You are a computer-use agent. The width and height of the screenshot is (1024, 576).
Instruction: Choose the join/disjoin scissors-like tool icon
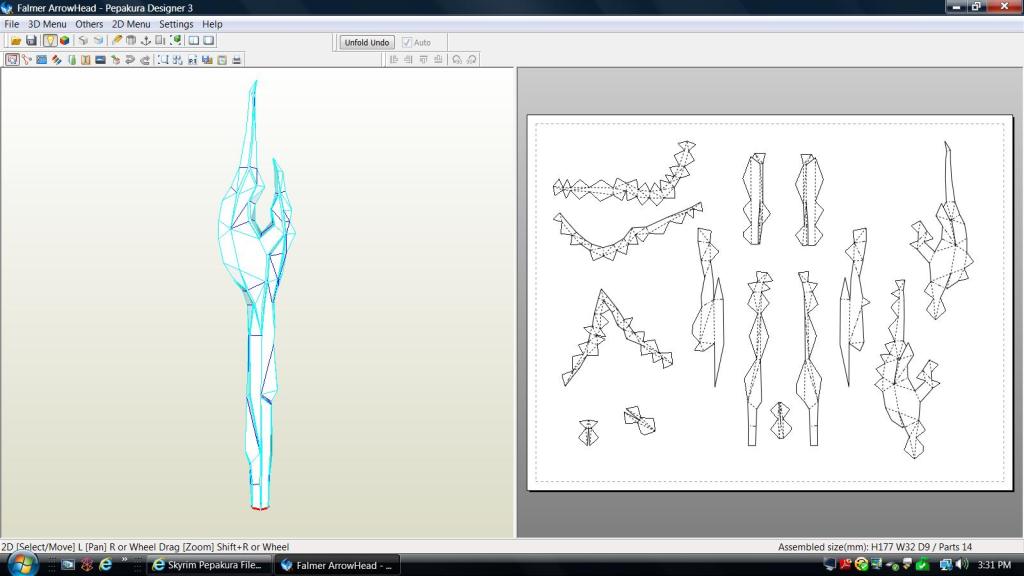(x=27, y=60)
